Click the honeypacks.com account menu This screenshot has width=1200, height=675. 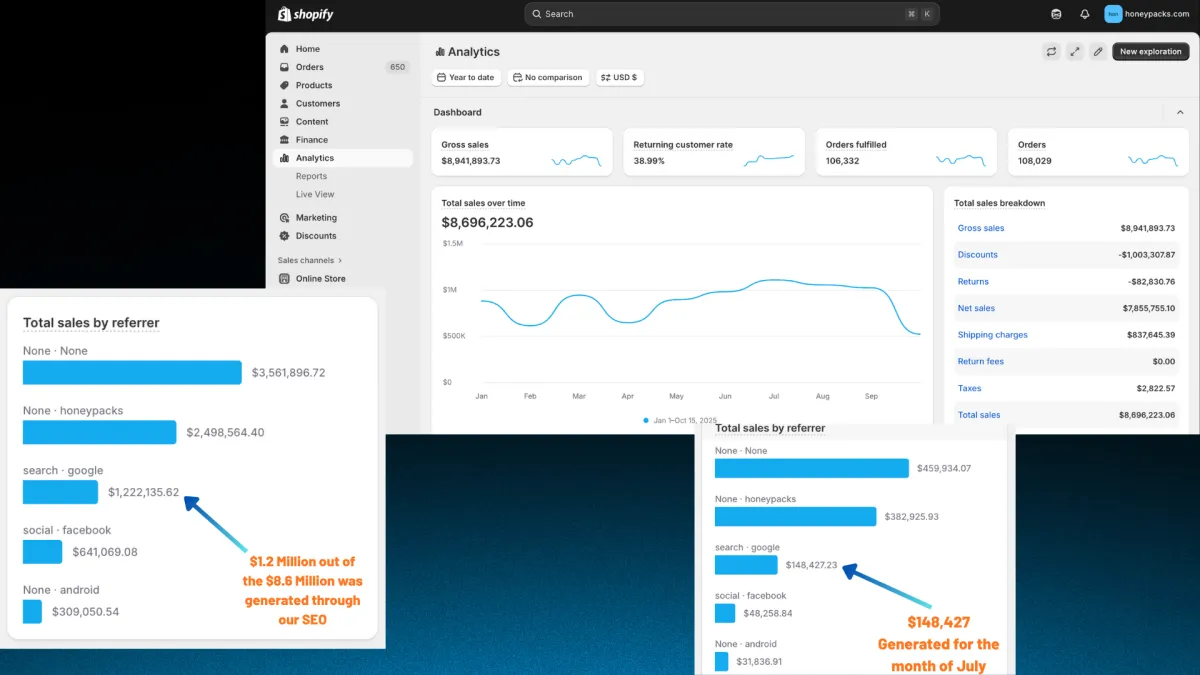1147,14
